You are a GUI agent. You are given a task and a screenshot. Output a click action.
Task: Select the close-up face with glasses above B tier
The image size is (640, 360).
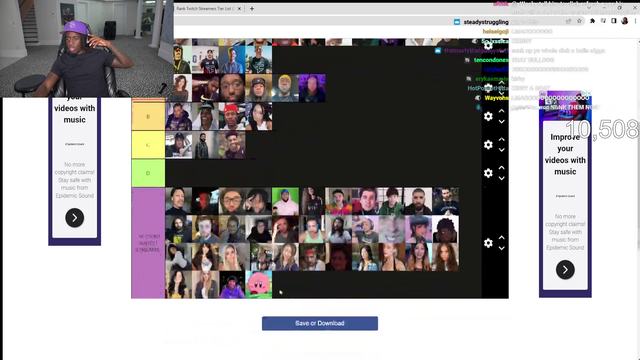(x=232, y=88)
